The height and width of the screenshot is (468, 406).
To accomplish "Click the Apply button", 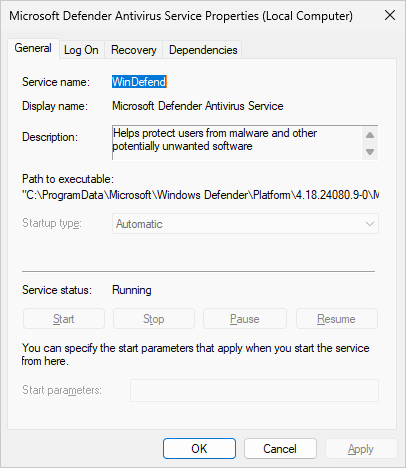I will point(361,449).
